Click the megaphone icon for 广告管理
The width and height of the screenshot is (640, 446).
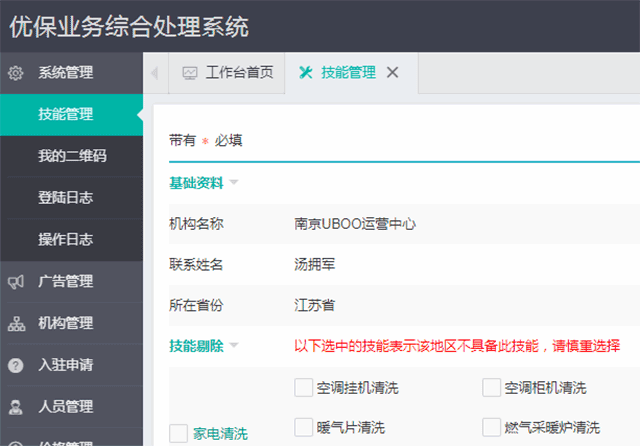click(16, 281)
